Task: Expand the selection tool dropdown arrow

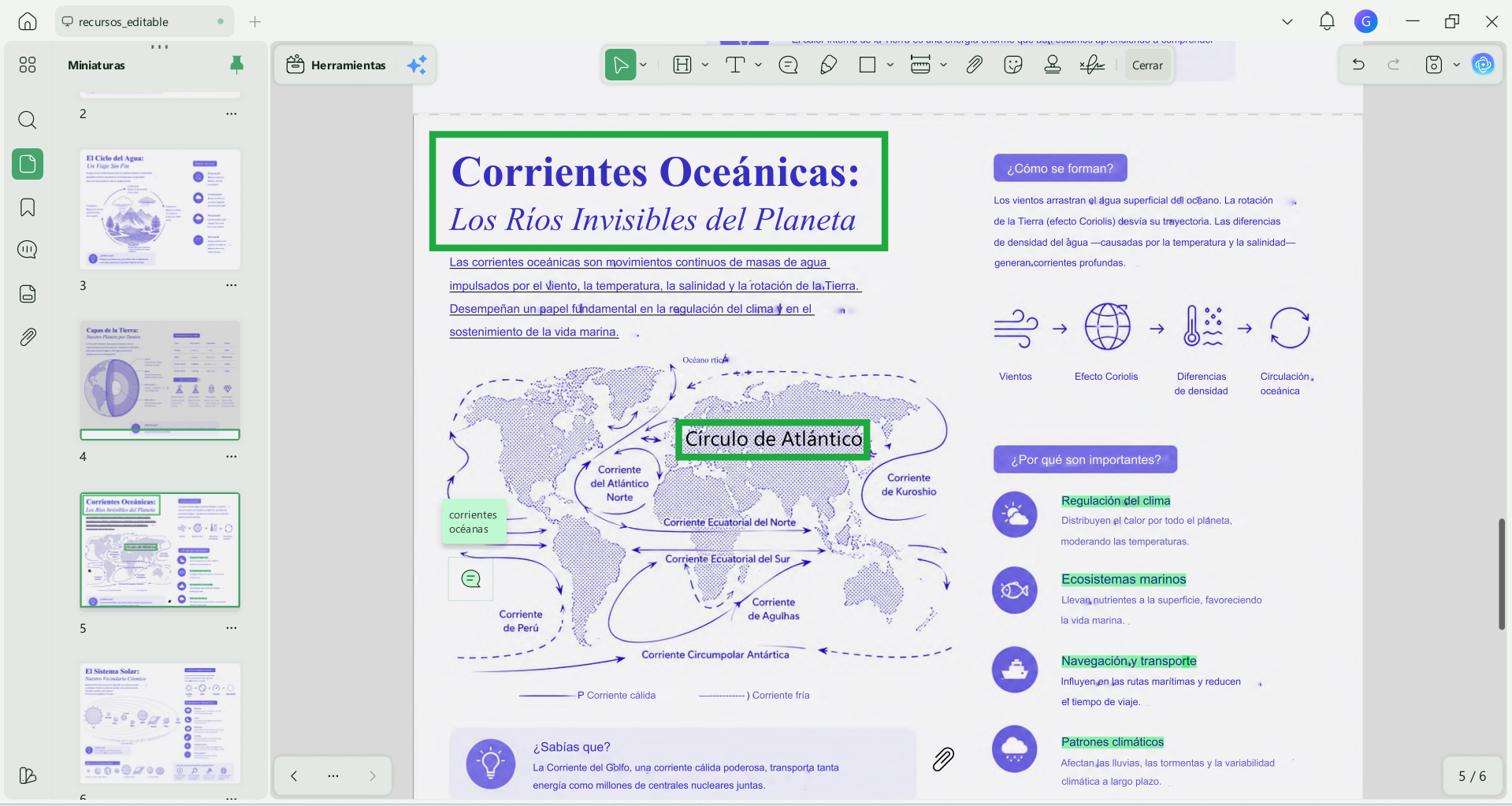Action: [644, 65]
